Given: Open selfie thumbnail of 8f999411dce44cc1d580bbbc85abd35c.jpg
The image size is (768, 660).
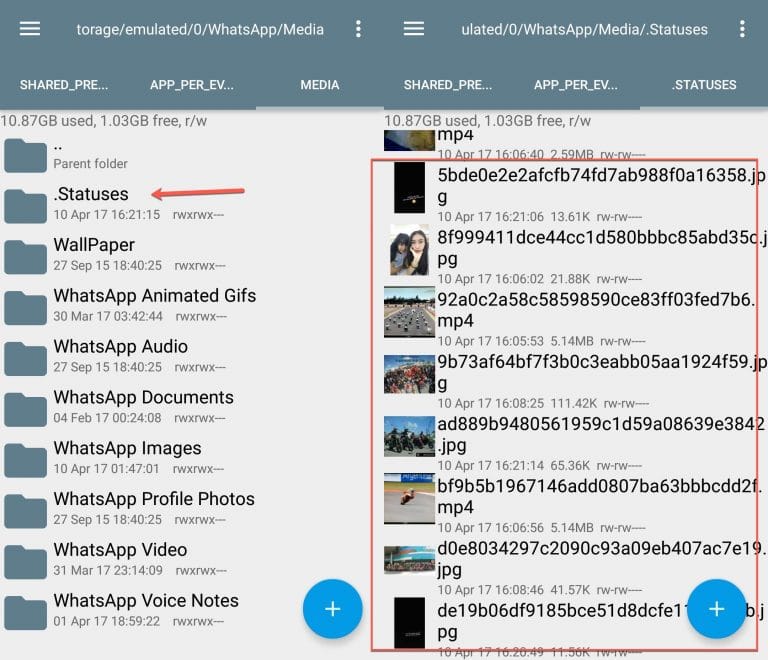Looking at the screenshot, I should [409, 250].
